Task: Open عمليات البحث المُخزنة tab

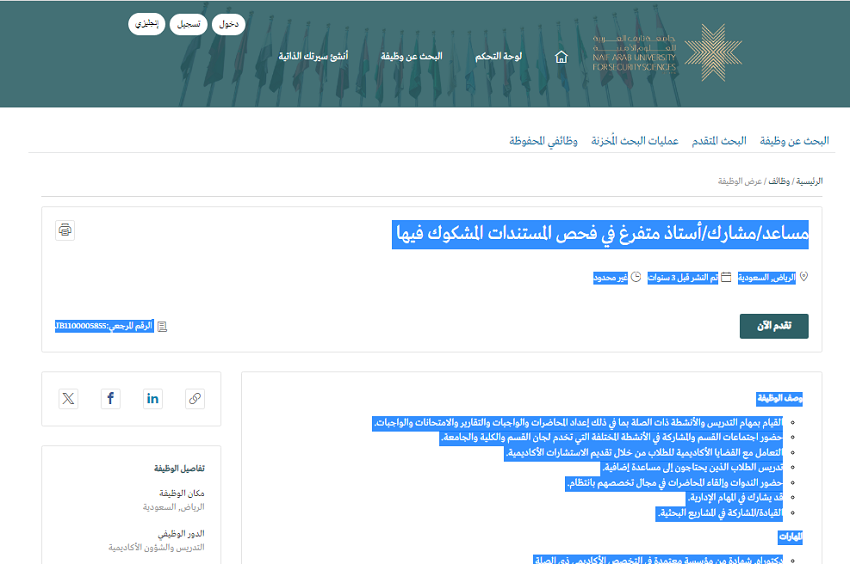Action: coord(635,141)
